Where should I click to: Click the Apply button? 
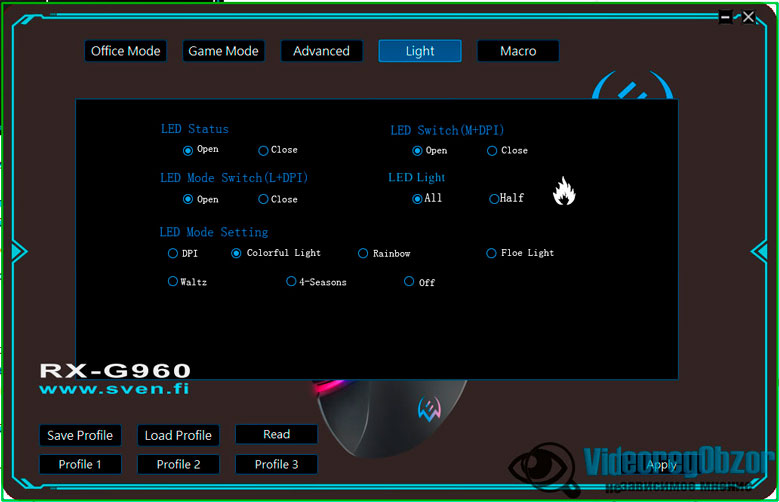(661, 465)
